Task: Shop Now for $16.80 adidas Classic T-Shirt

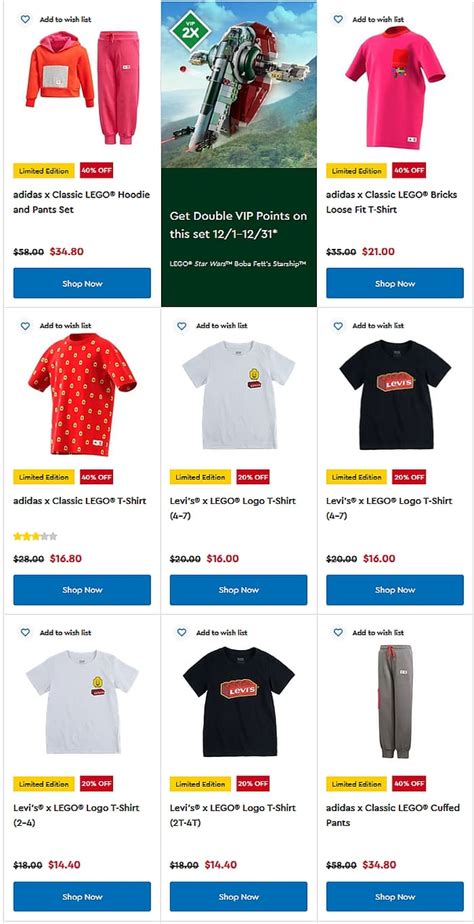Action: 82,590
